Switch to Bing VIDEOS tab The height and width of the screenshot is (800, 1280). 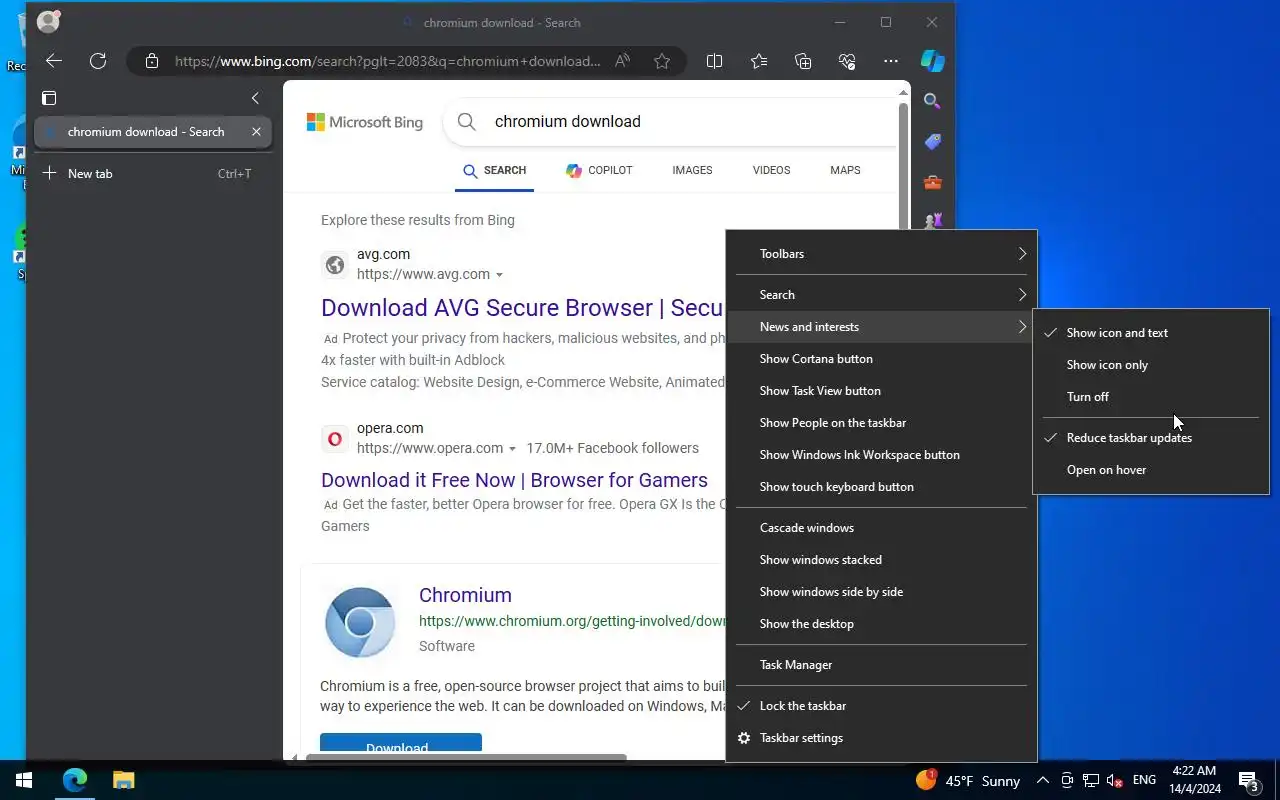771,171
